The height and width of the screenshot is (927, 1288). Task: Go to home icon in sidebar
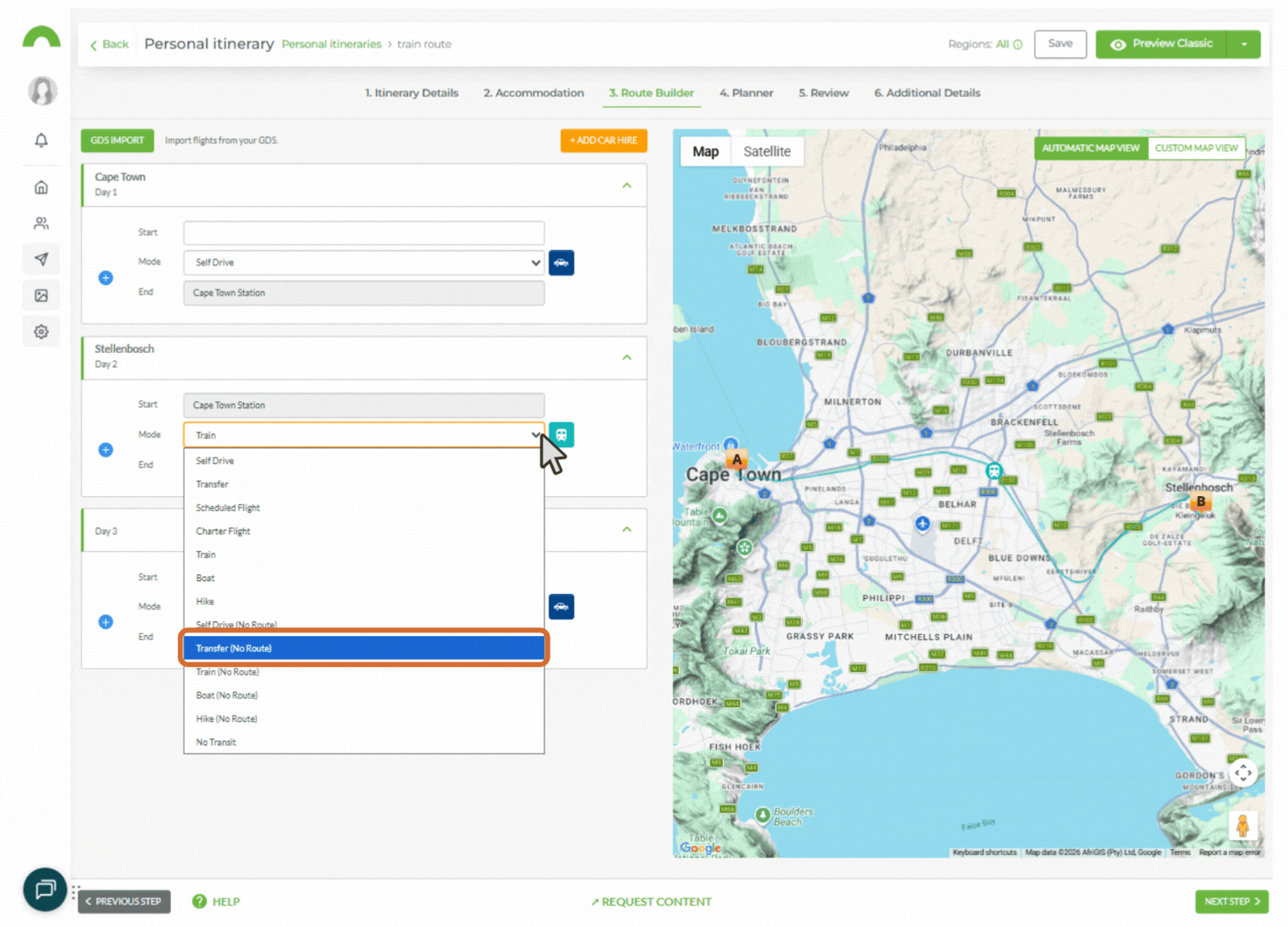pos(41,187)
